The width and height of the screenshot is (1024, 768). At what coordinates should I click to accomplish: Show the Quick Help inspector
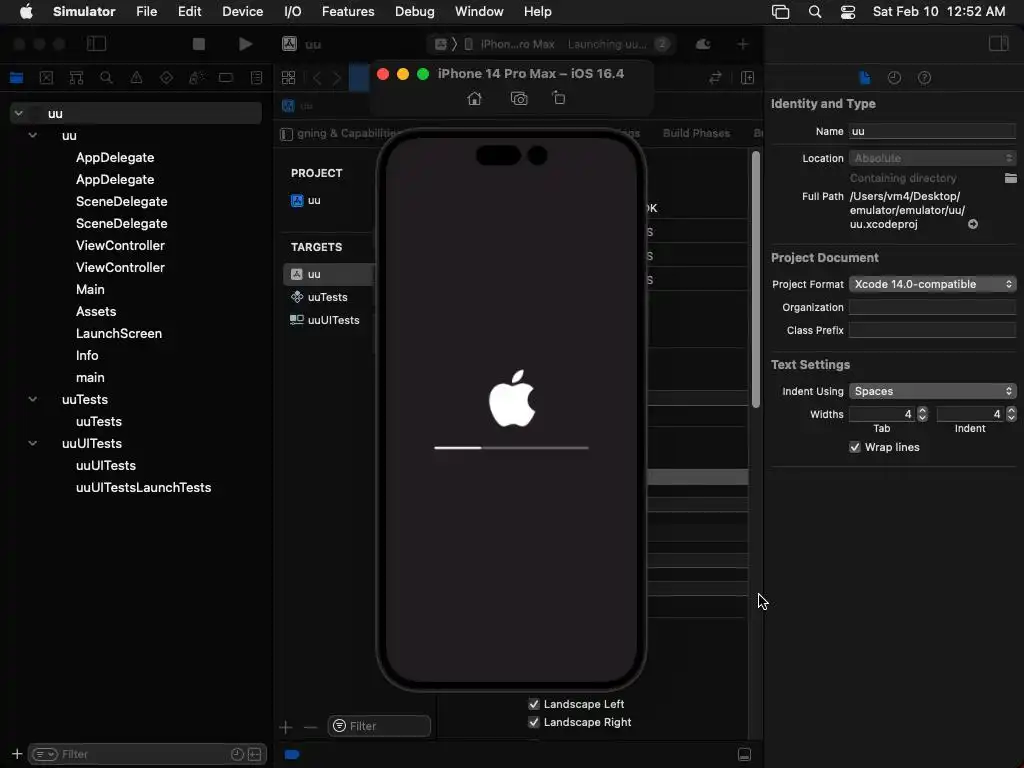click(x=925, y=78)
